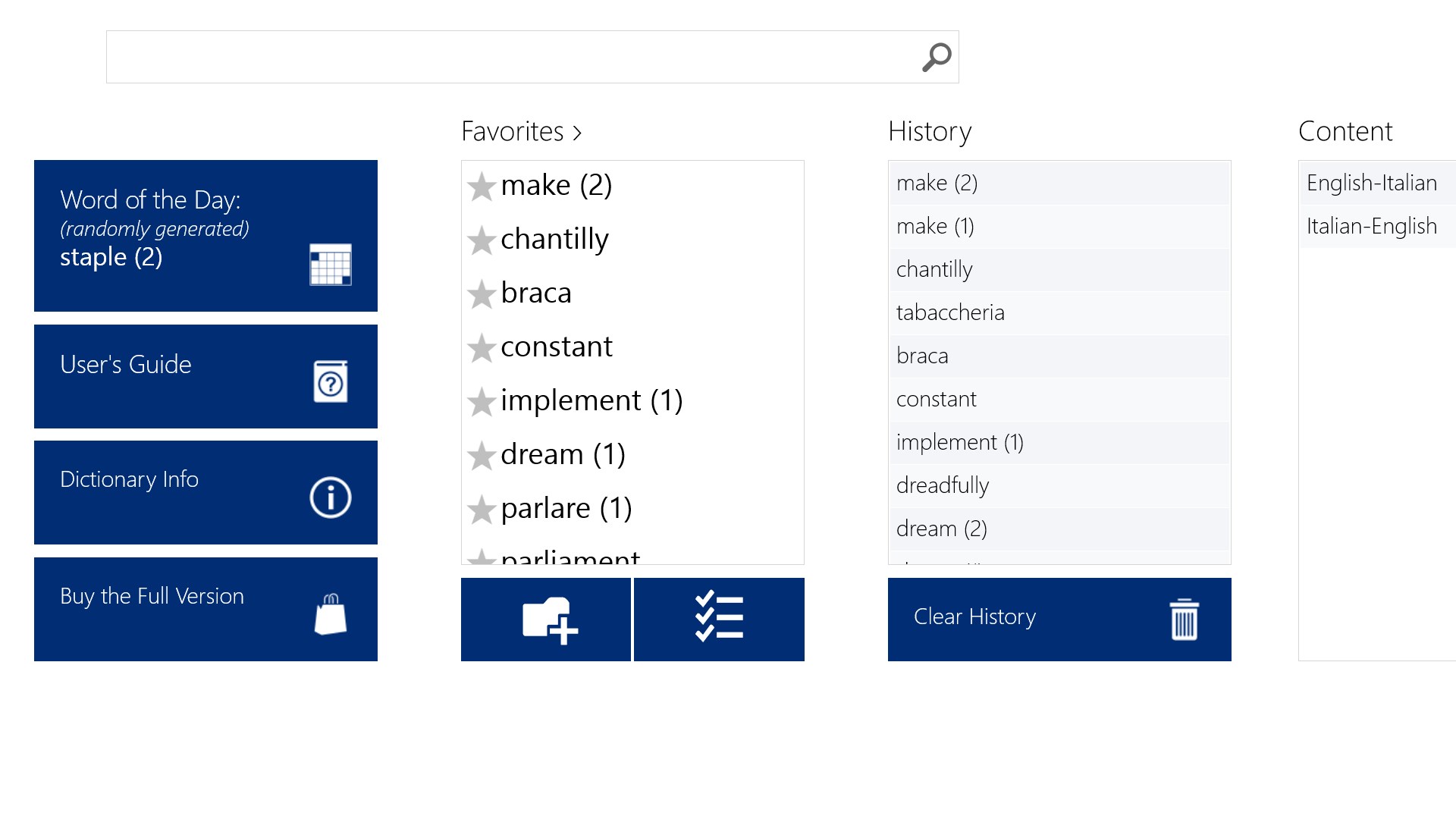This screenshot has height=819, width=1456.
Task: Click the question mark icon on User's Guide
Action: coord(329,381)
